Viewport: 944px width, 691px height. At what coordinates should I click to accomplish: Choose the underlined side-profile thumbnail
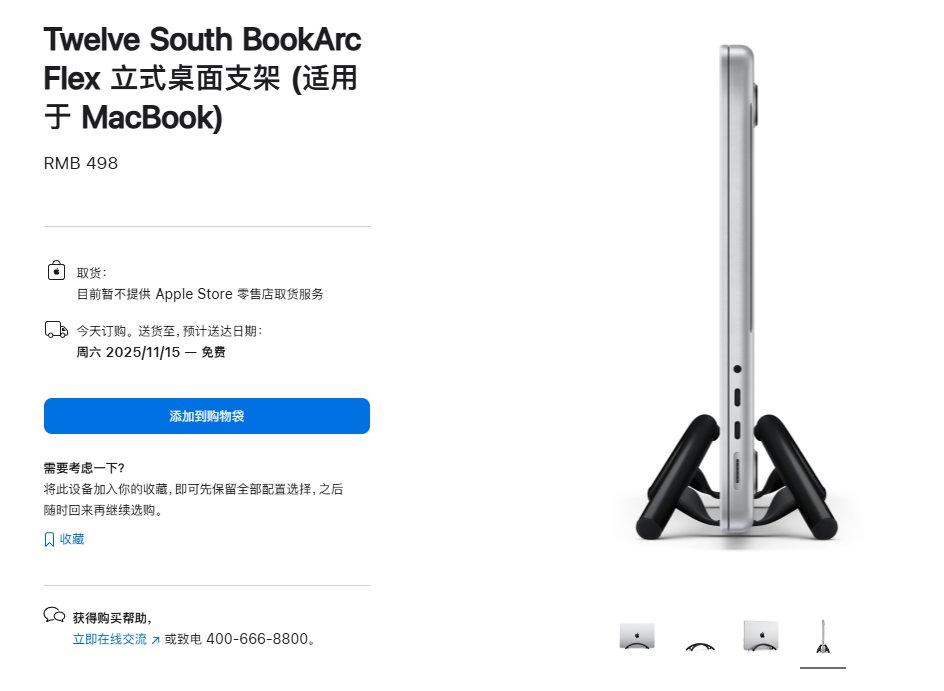coord(822,638)
